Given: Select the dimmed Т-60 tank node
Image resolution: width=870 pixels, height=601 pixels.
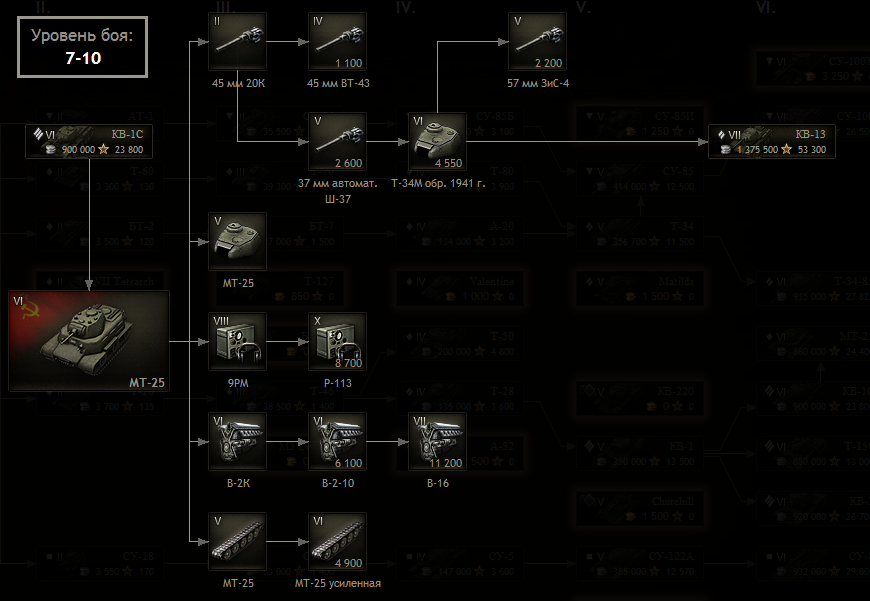Looking at the screenshot, I should (x=100, y=179).
